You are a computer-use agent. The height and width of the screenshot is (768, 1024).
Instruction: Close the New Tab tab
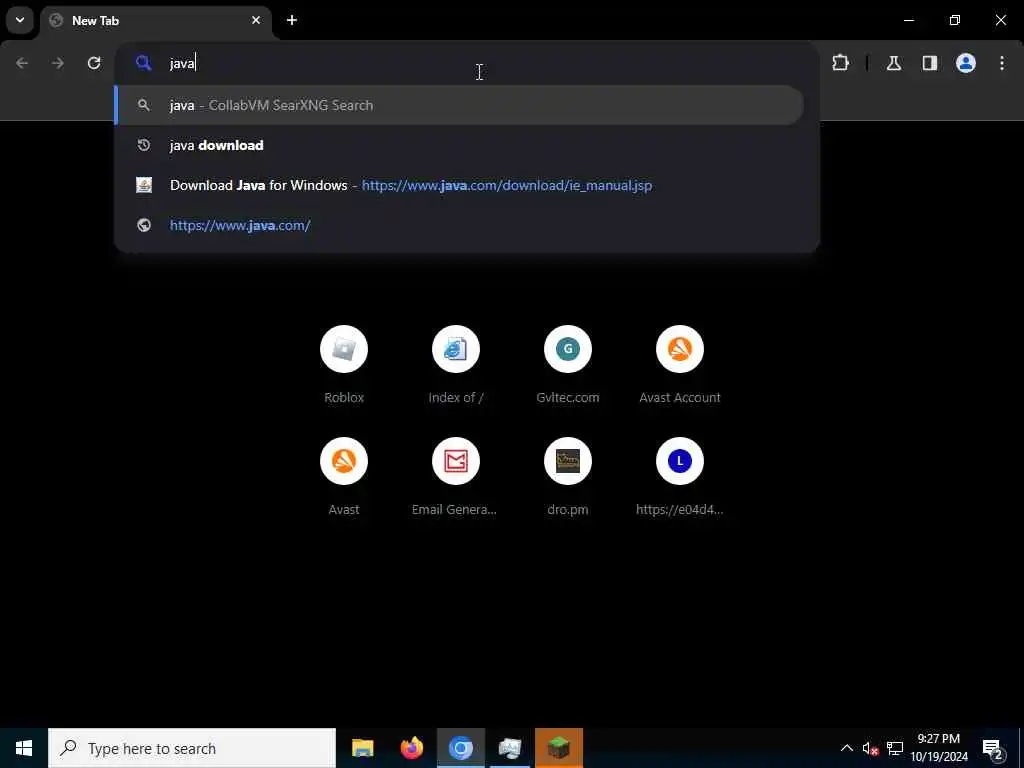pos(256,20)
